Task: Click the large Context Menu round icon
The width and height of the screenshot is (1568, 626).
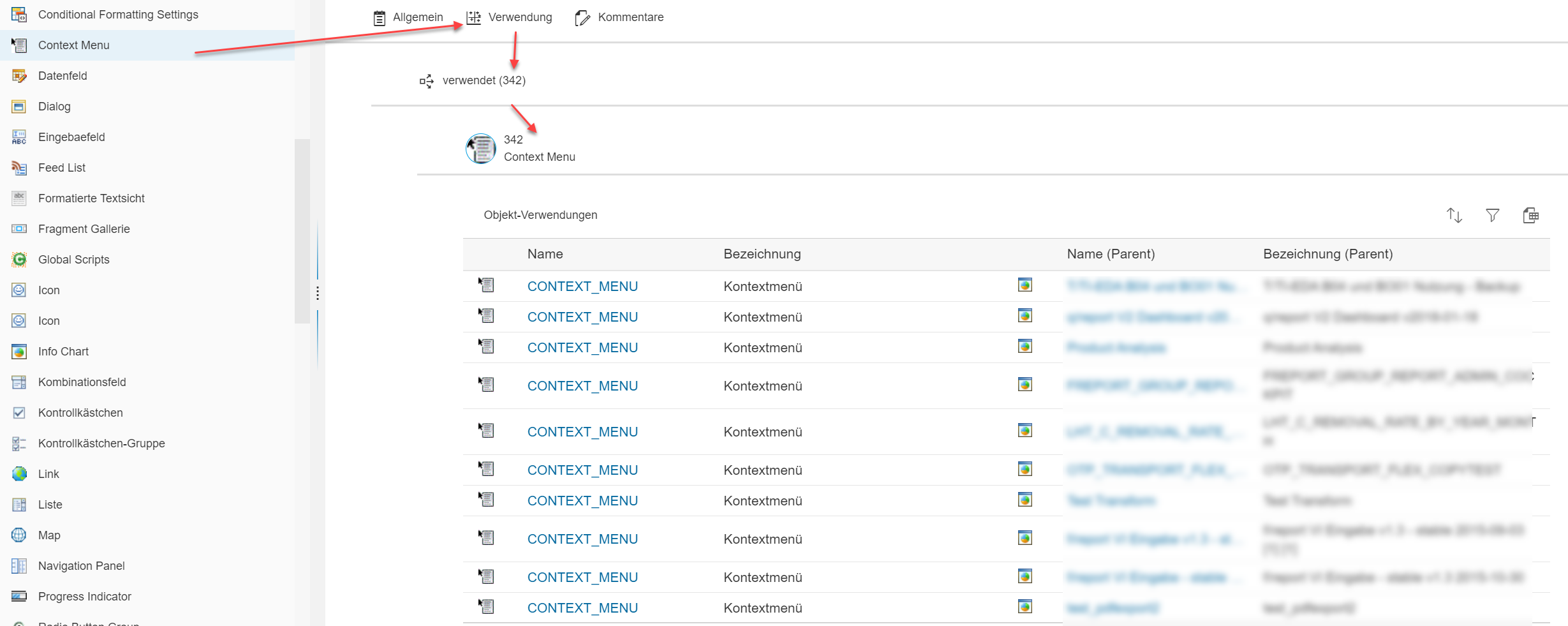Action: pyautogui.click(x=481, y=149)
